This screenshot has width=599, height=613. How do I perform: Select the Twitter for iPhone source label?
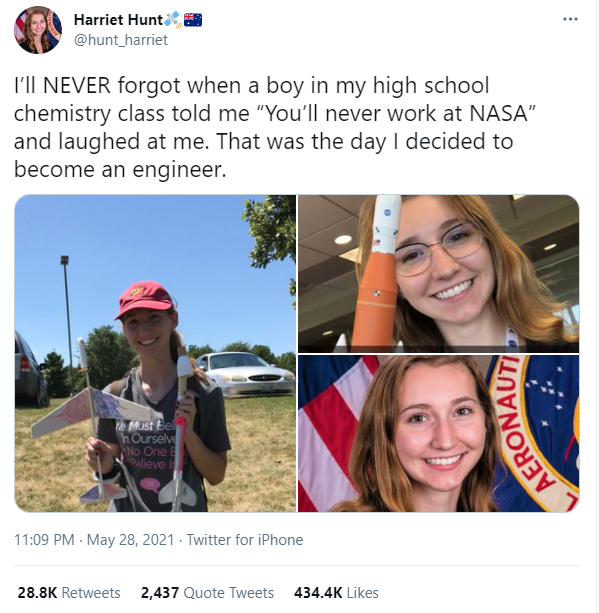tap(245, 540)
